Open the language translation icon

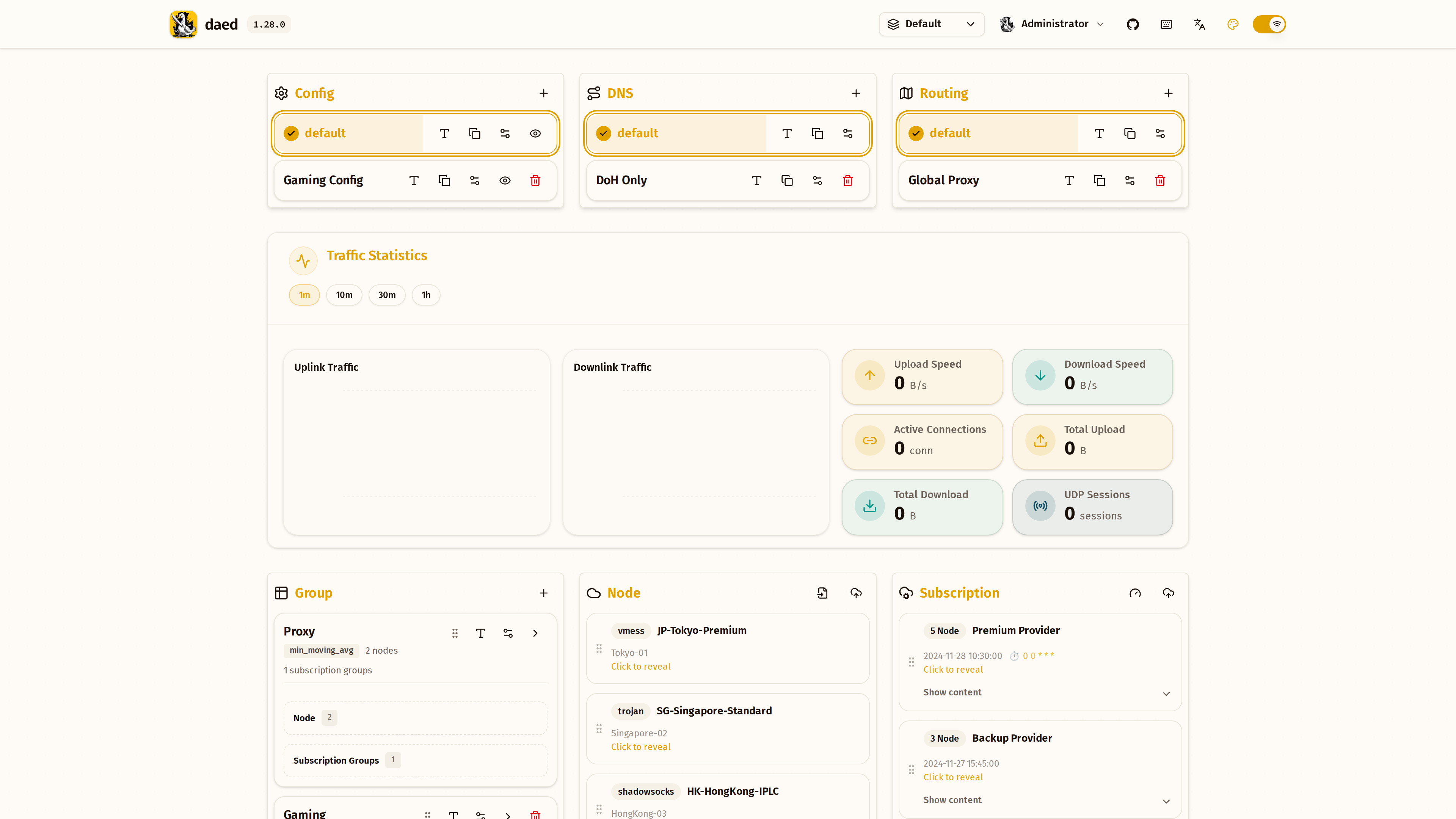(x=1199, y=24)
